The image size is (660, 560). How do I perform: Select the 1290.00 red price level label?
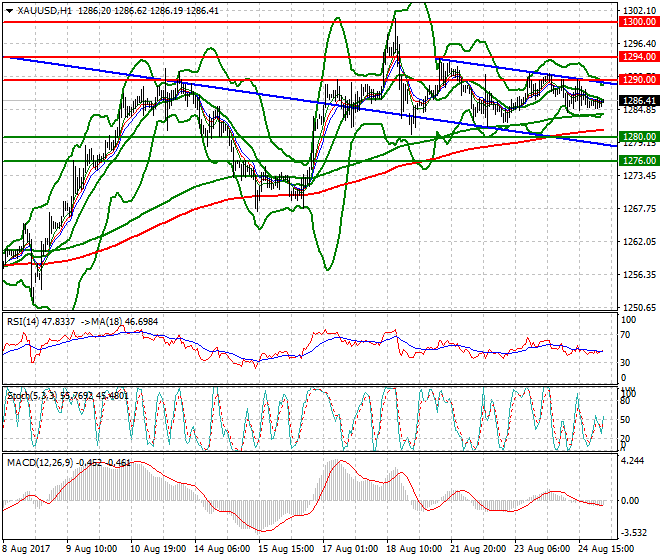click(639, 80)
